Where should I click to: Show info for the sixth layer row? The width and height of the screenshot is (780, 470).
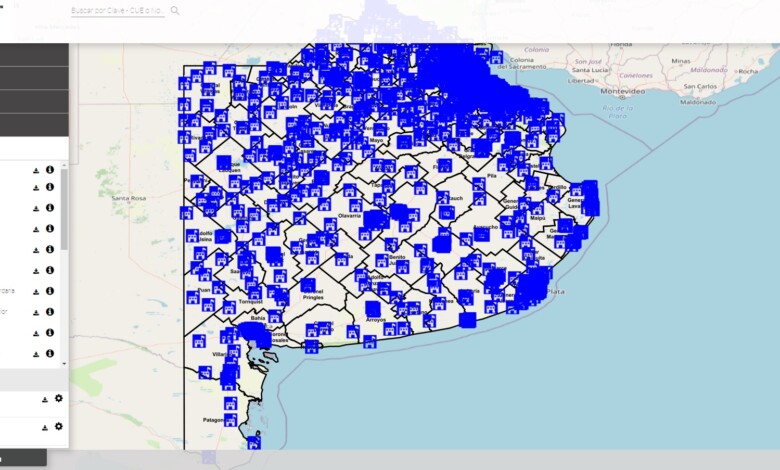[x=50, y=271]
